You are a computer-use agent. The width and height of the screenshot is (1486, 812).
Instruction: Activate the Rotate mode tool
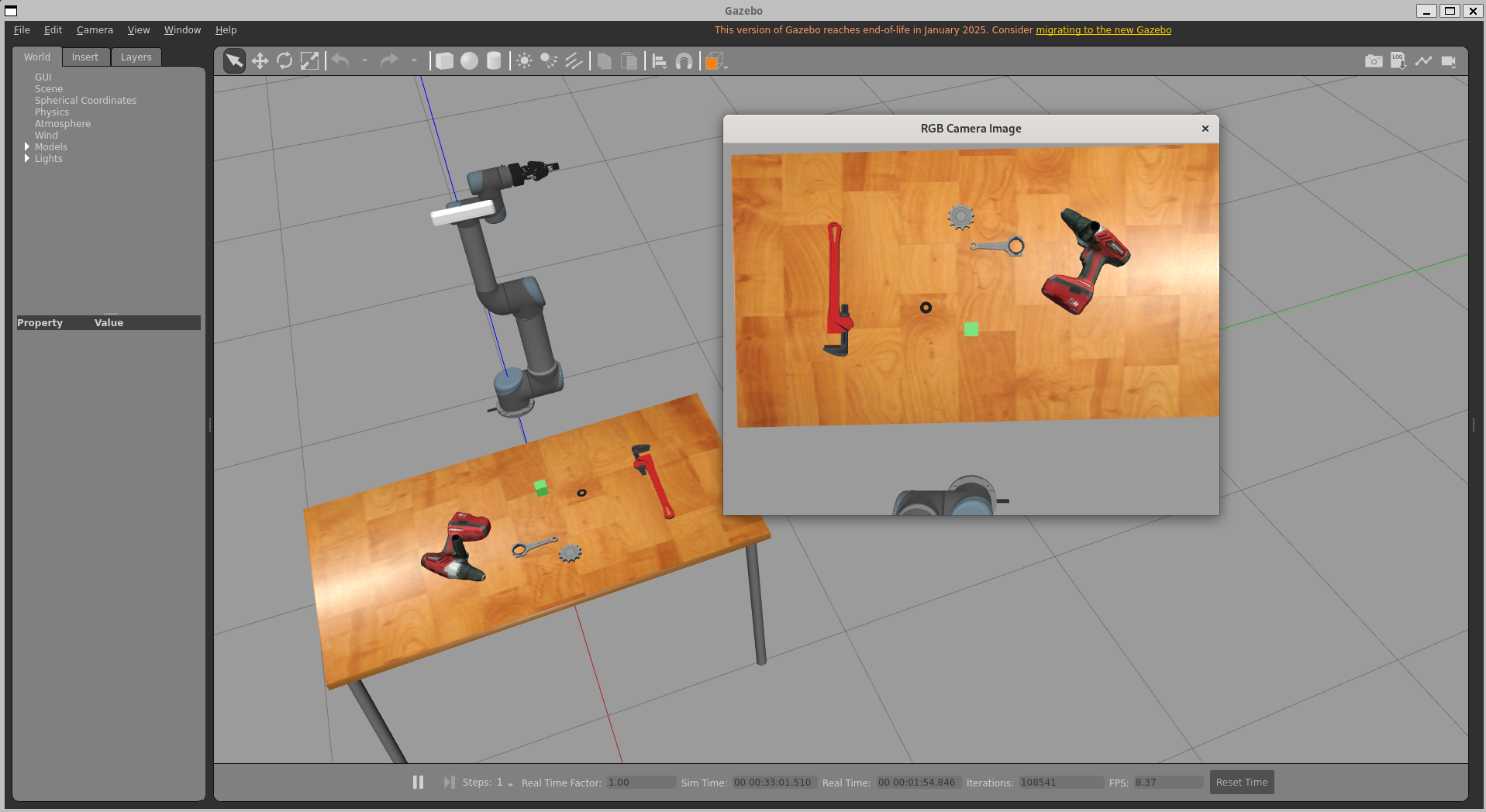(x=284, y=61)
